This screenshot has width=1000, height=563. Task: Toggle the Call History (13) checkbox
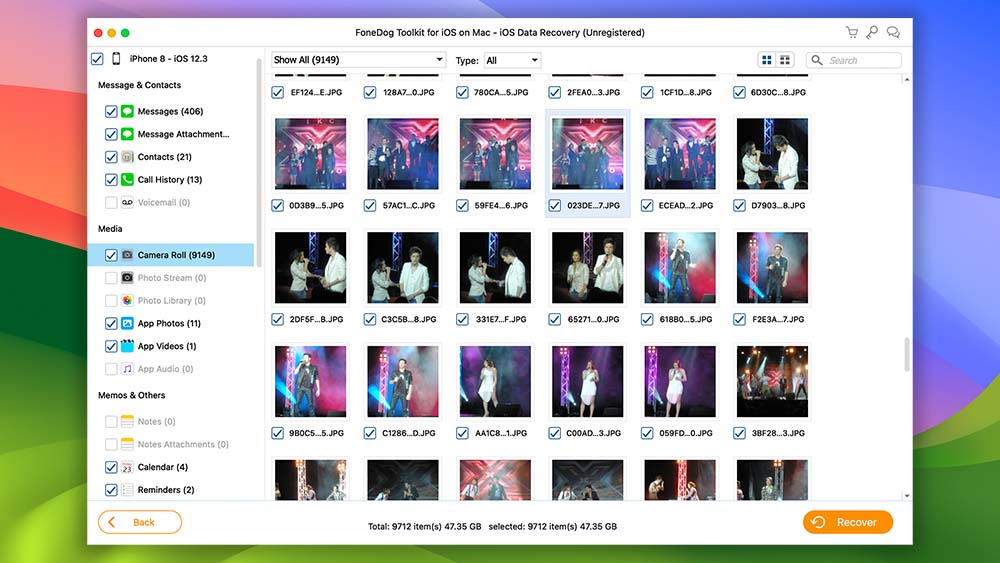click(x=111, y=180)
